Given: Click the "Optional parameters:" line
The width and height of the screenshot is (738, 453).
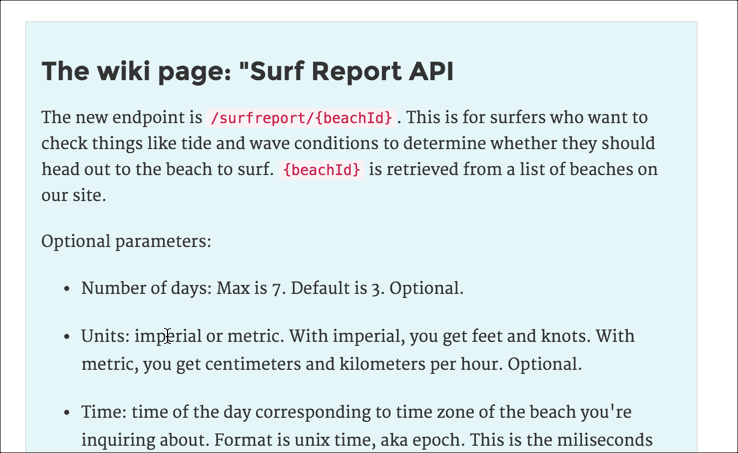Looking at the screenshot, I should click(x=126, y=242).
